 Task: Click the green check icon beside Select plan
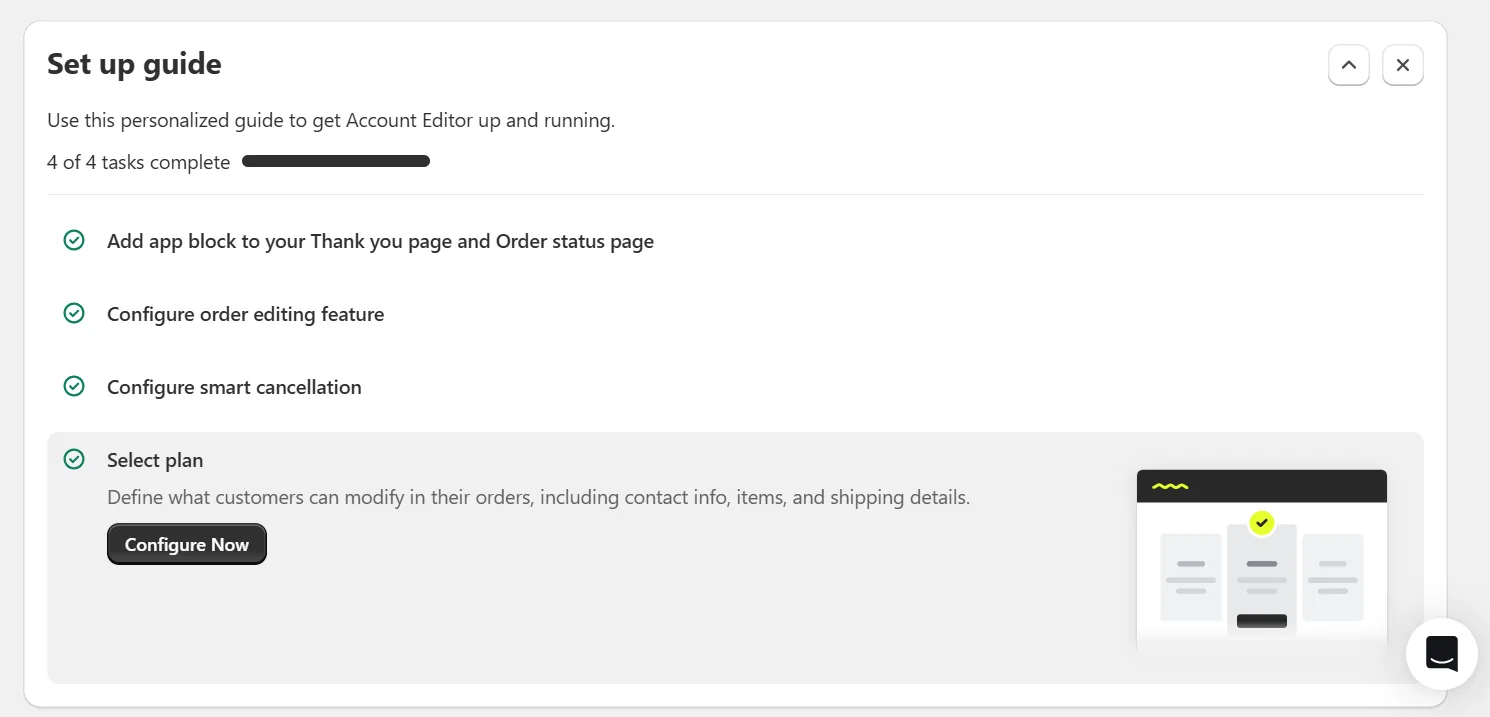[74, 459]
